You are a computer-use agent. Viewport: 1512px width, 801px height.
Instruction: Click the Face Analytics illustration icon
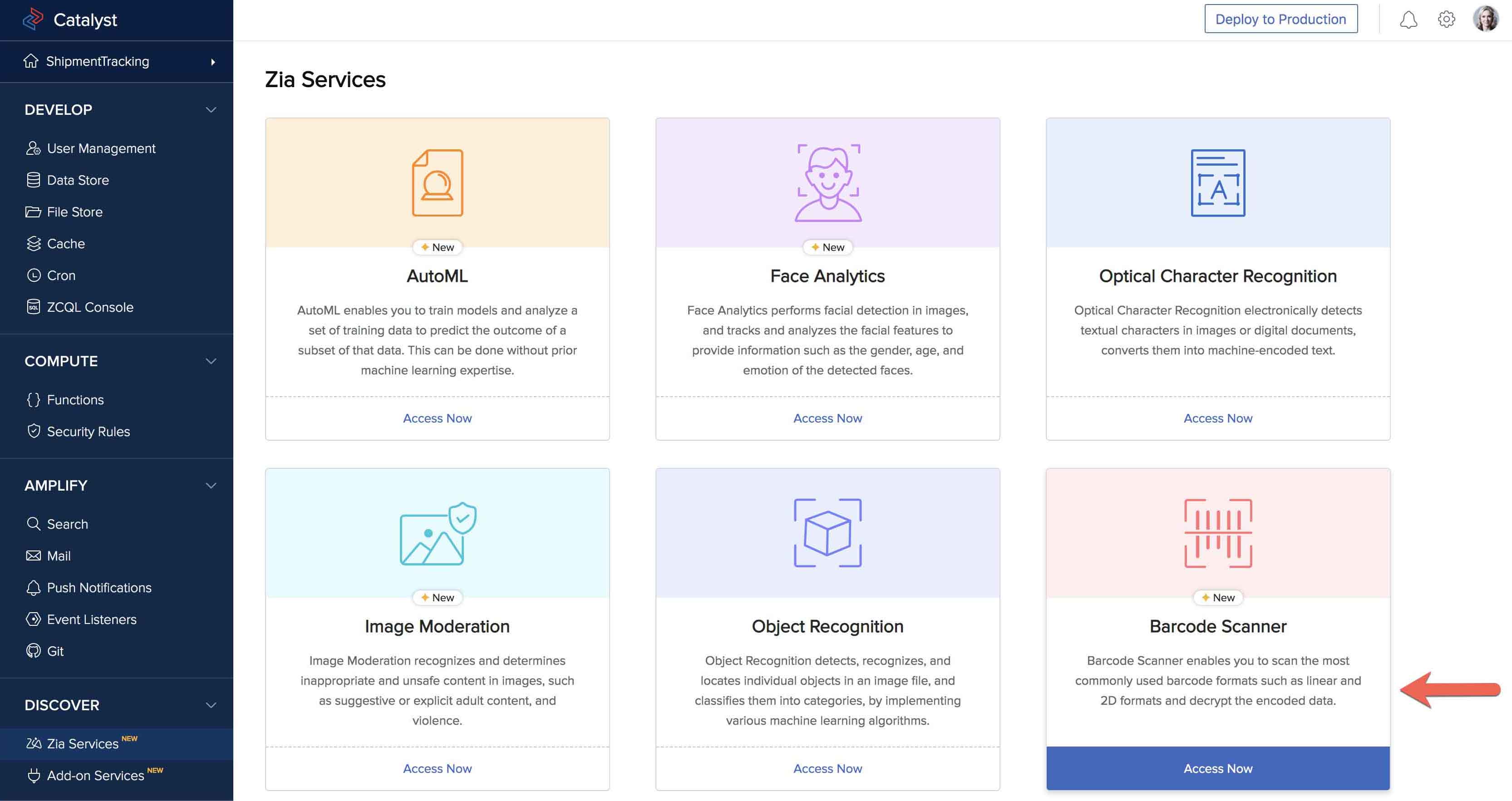pyautogui.click(x=827, y=182)
